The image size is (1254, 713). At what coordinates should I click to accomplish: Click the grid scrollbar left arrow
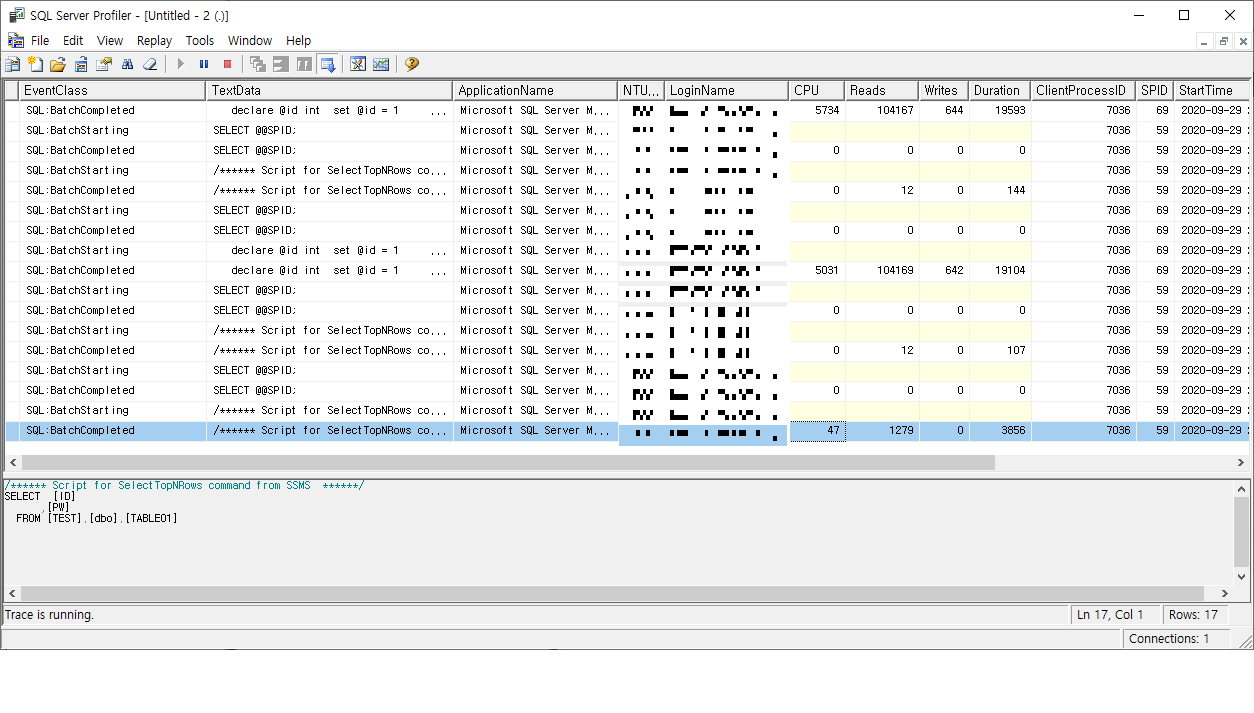13,463
